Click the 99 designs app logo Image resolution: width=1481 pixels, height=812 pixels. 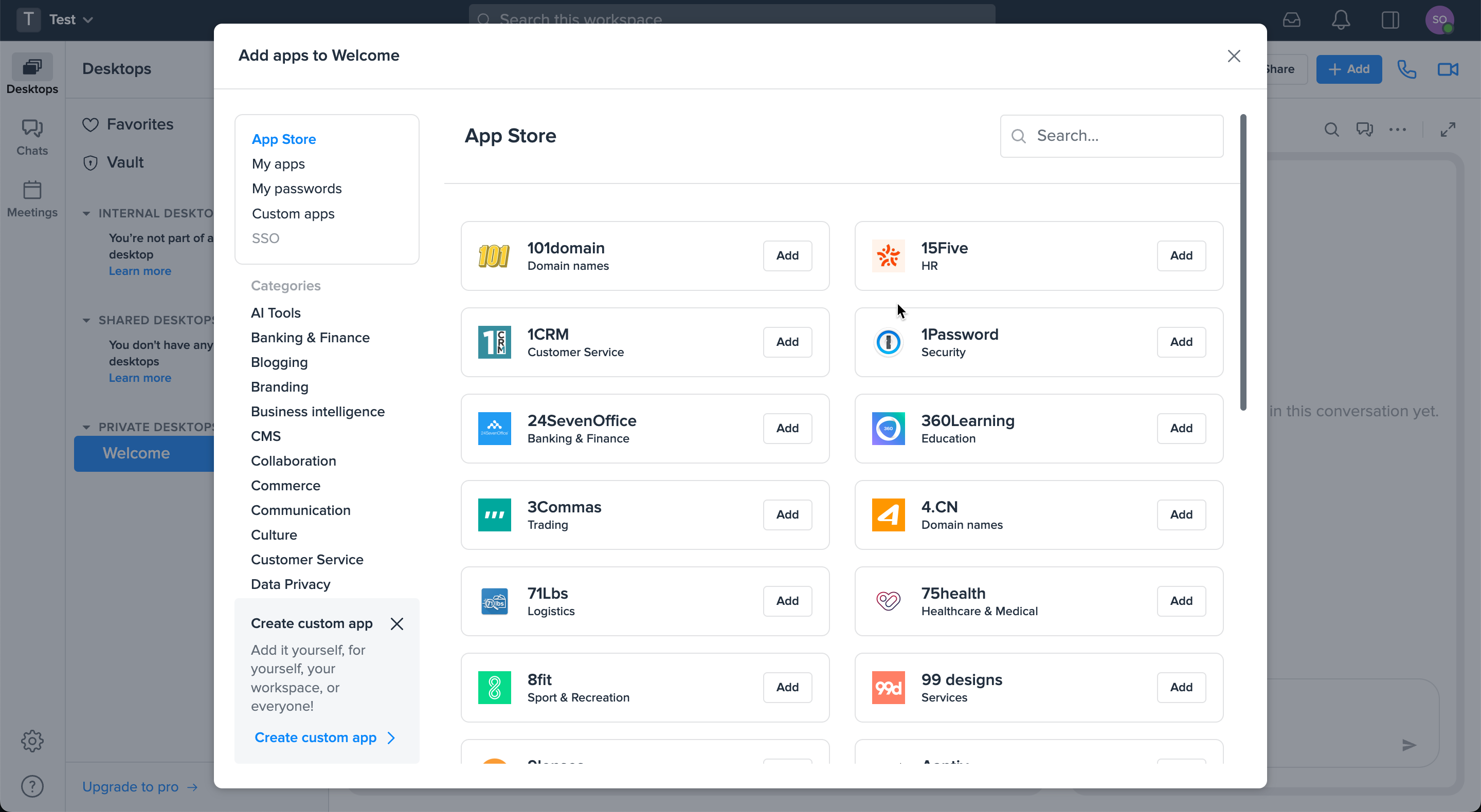click(x=888, y=687)
